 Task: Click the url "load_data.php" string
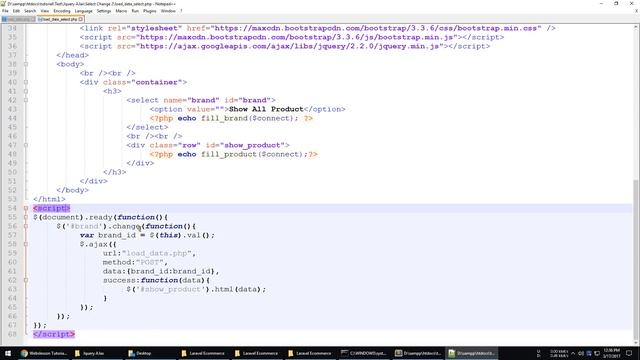click(x=157, y=253)
